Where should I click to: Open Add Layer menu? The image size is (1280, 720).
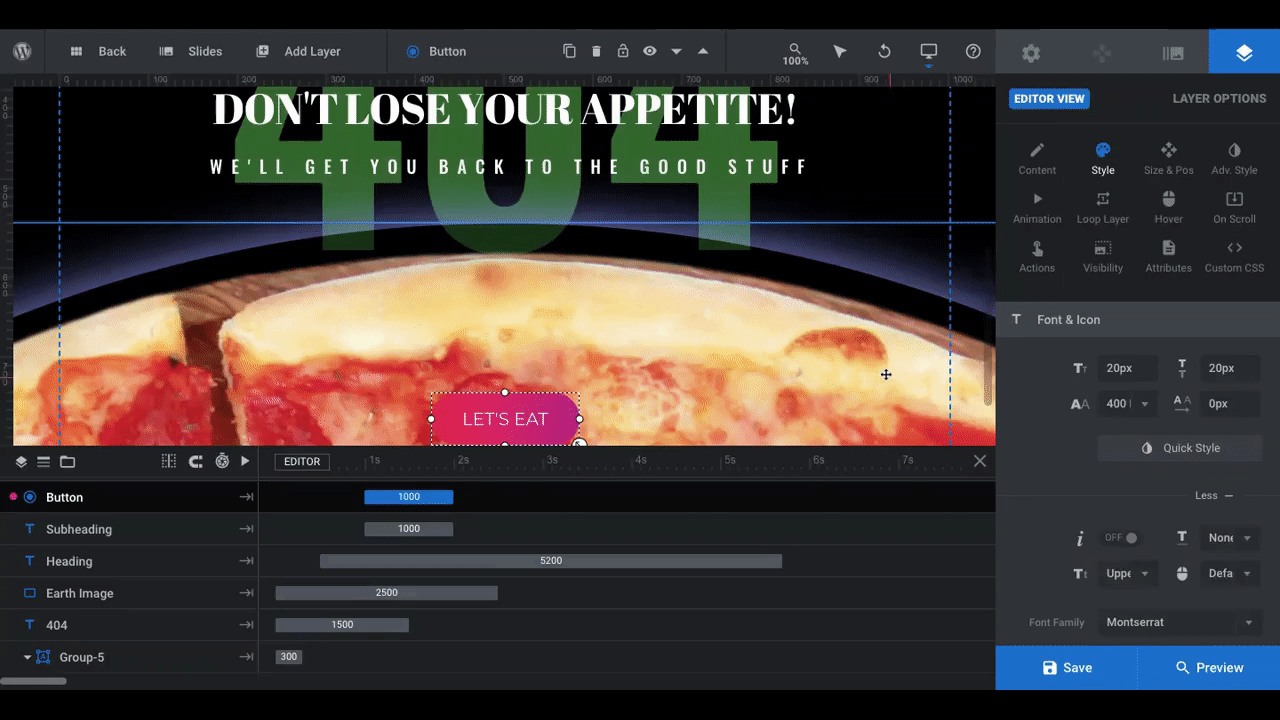point(298,51)
